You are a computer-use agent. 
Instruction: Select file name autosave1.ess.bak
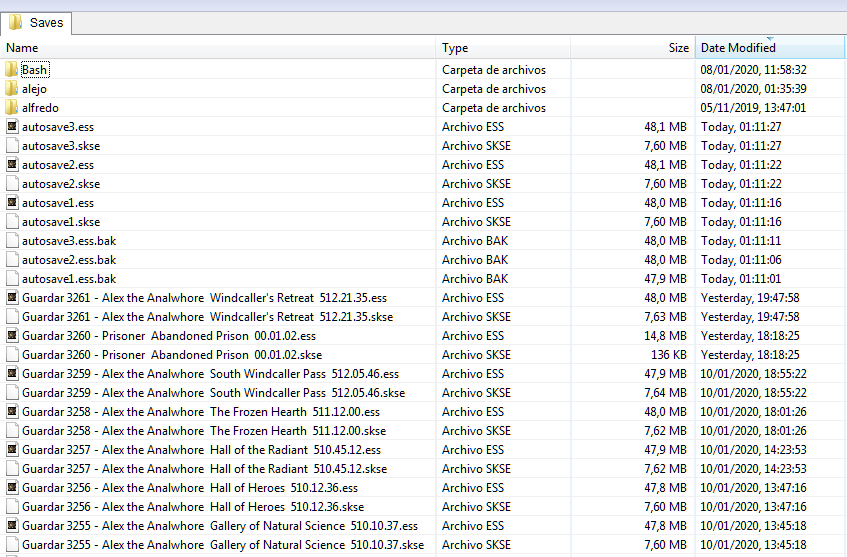pos(69,279)
